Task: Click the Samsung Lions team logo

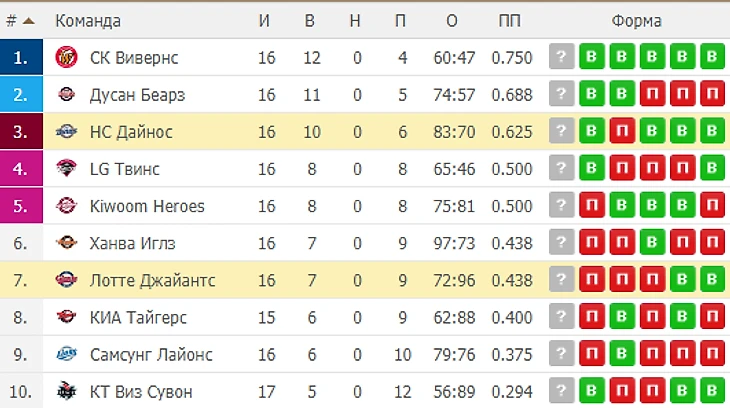Action: click(x=66, y=354)
